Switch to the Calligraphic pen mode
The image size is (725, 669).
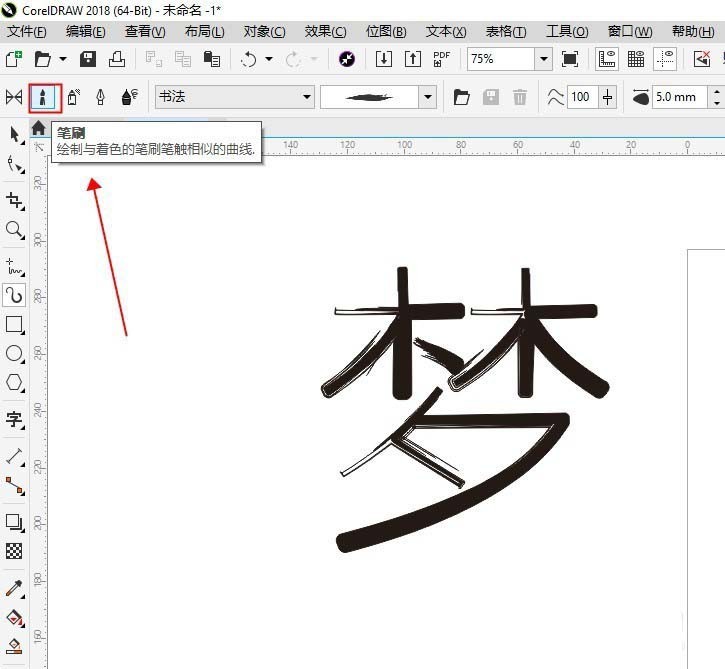click(100, 97)
